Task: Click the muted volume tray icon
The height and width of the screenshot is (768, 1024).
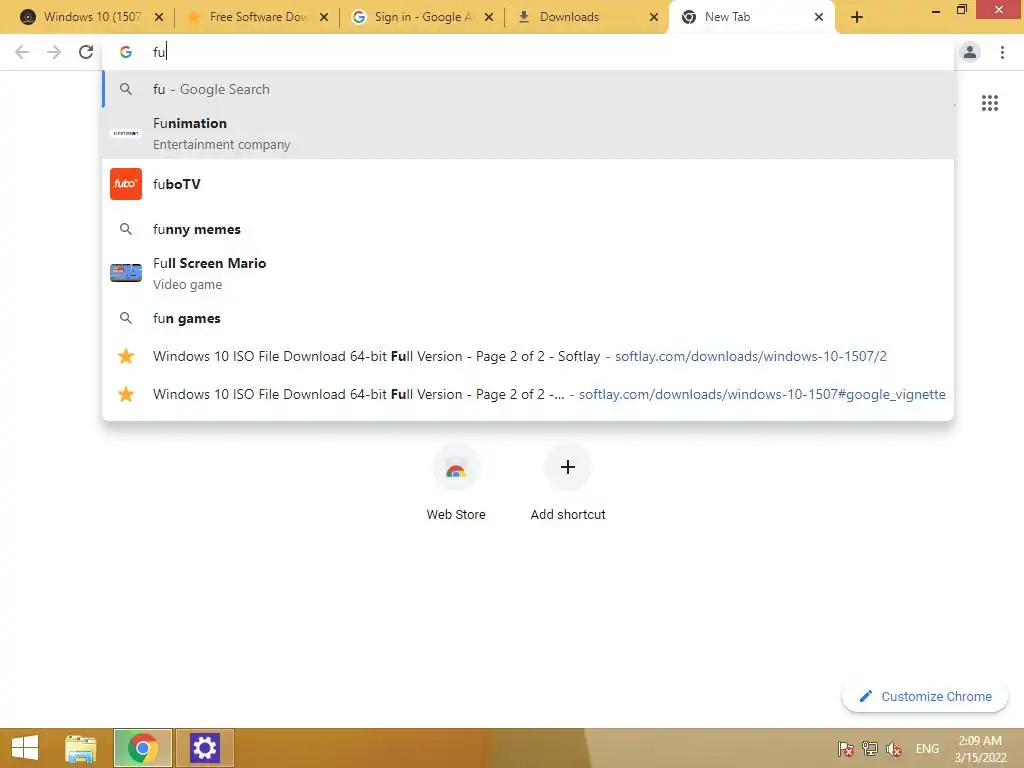Action: pyautogui.click(x=894, y=749)
